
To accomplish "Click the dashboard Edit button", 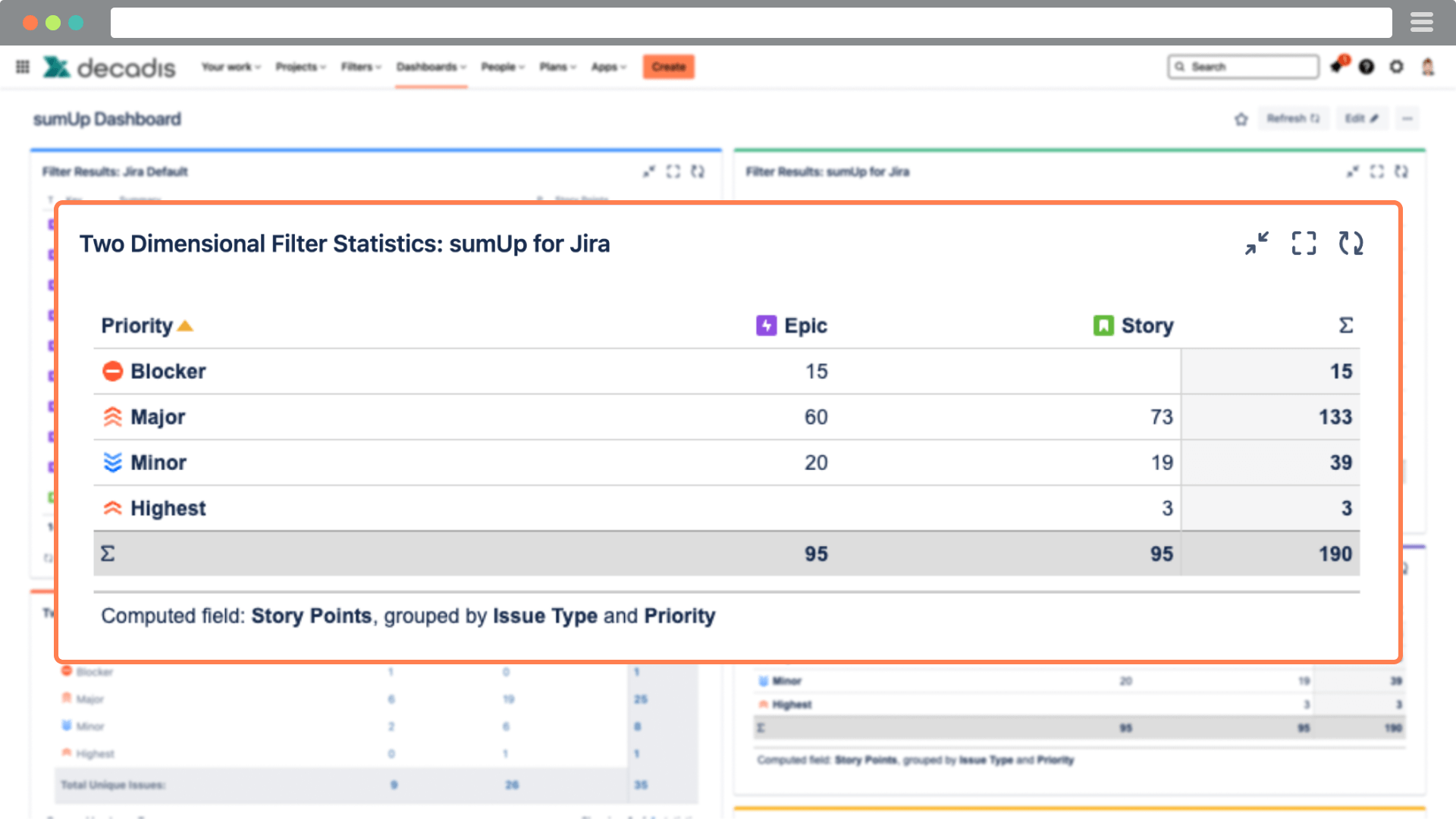I will tap(1362, 118).
